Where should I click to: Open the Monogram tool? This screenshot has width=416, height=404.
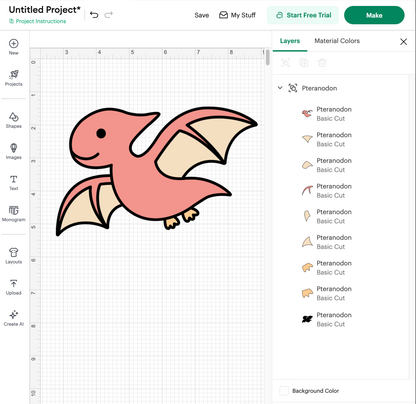pos(14,214)
